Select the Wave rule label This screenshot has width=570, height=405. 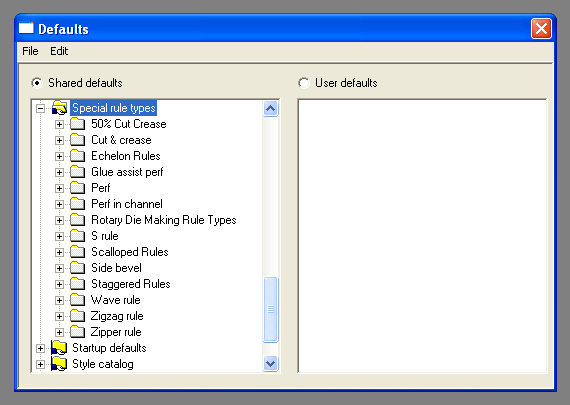coord(116,300)
